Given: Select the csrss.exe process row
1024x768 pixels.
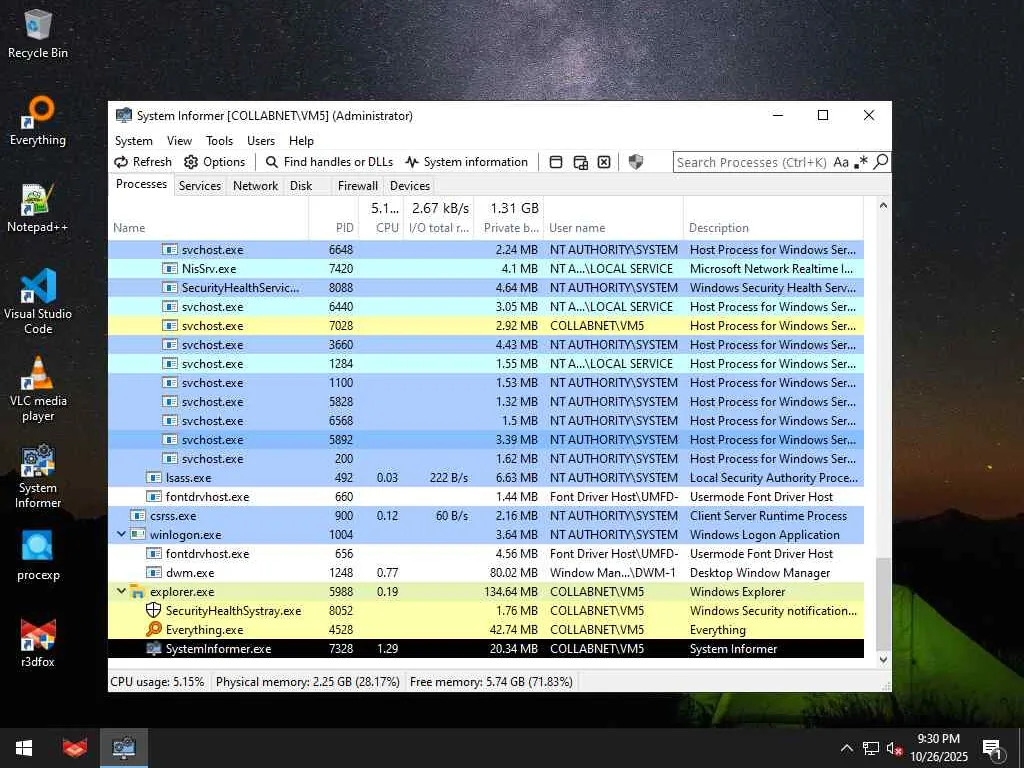Looking at the screenshot, I should tap(486, 516).
